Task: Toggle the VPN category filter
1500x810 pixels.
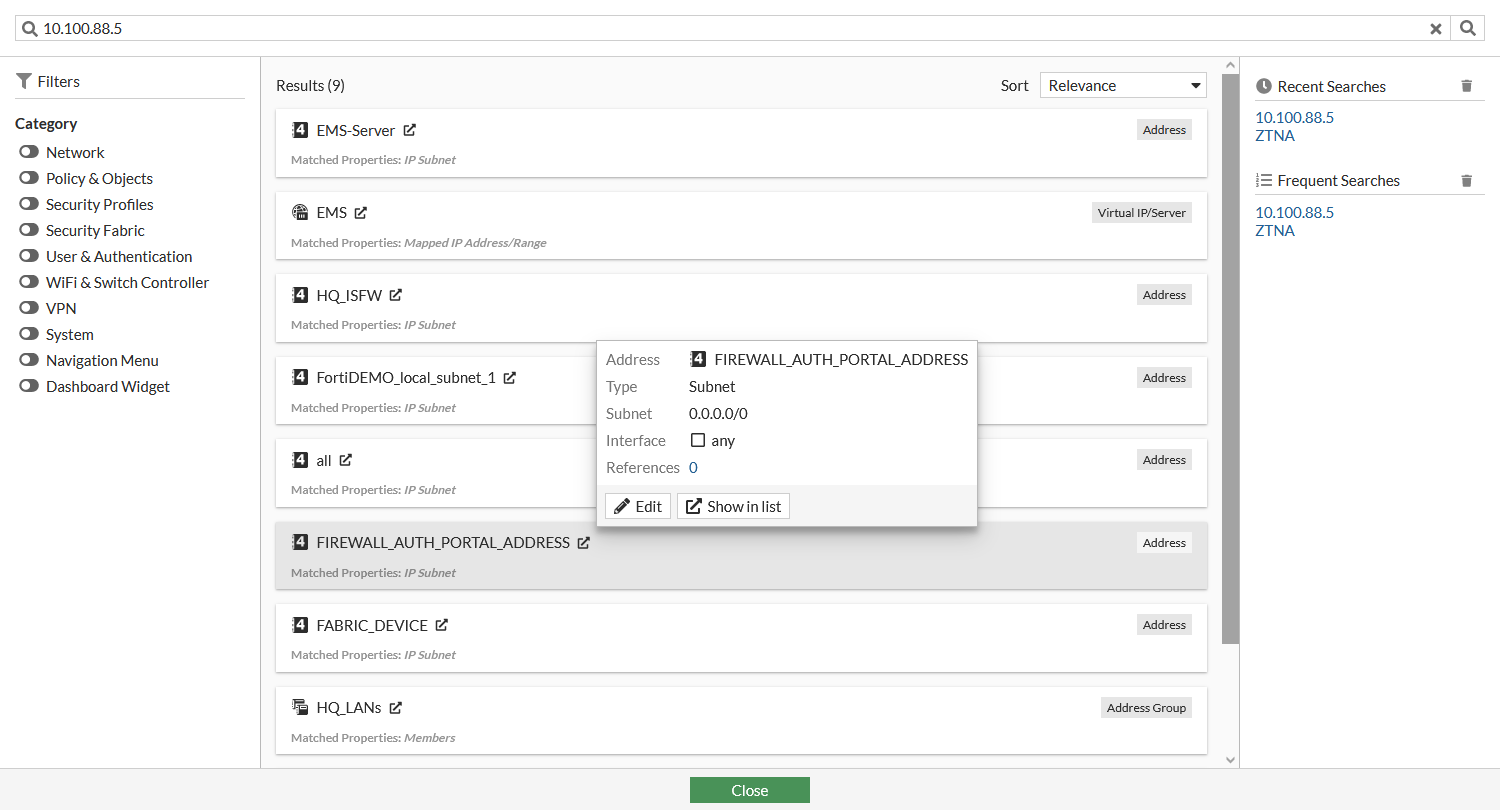Action: coord(29,308)
